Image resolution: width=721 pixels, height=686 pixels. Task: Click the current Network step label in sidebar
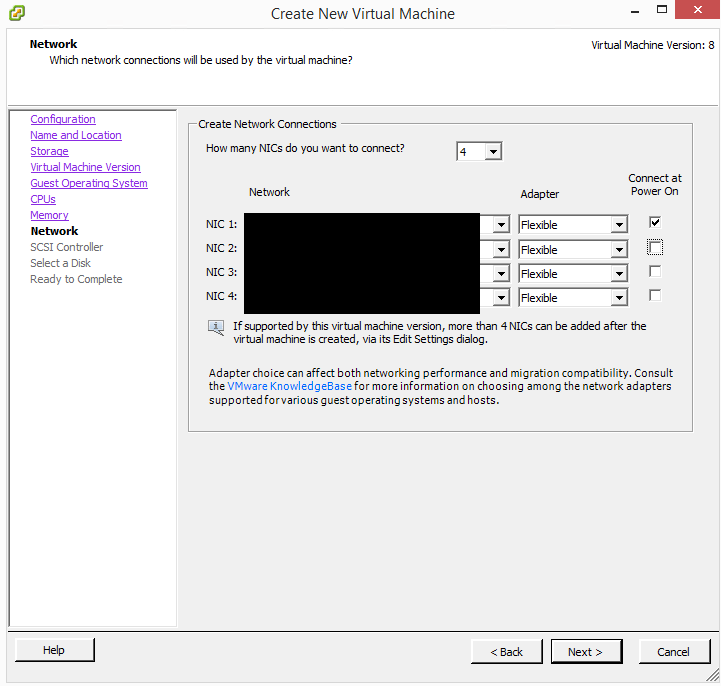tap(54, 231)
